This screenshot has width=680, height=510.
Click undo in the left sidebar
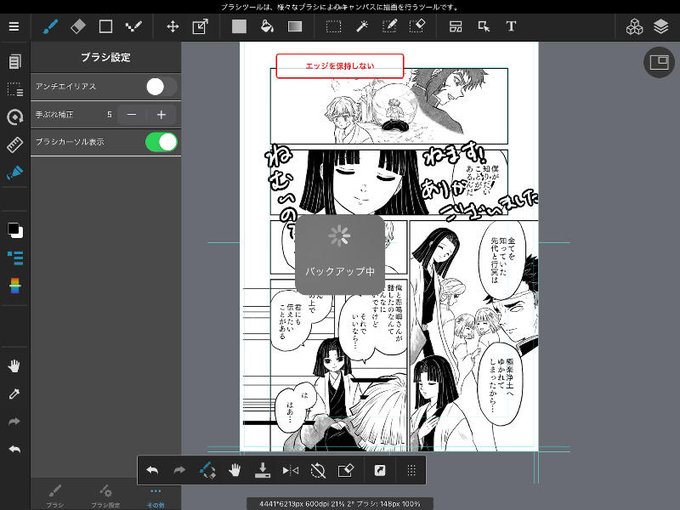pyautogui.click(x=14, y=449)
